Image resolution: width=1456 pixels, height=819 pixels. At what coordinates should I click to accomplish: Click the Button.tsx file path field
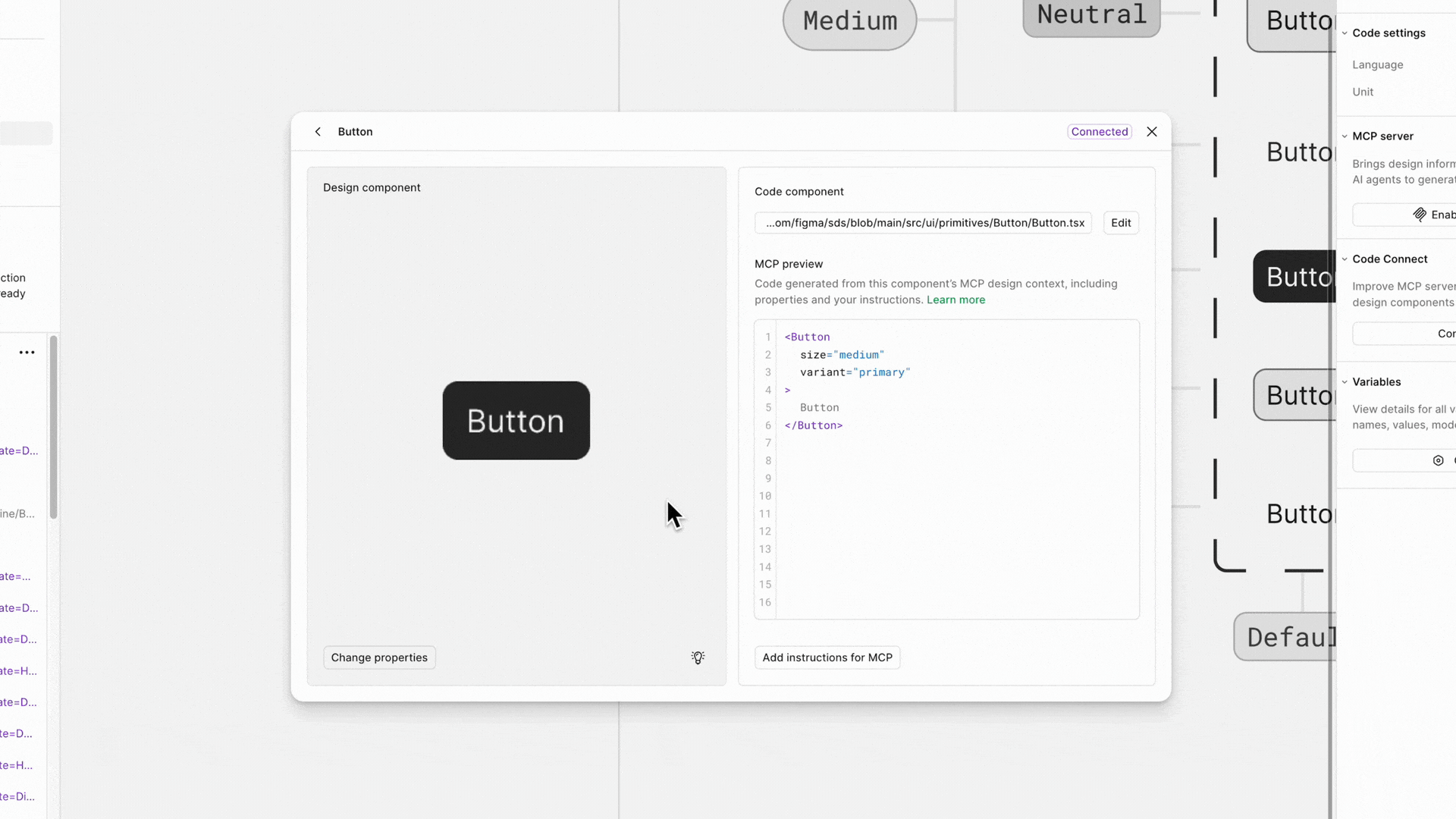(x=923, y=223)
